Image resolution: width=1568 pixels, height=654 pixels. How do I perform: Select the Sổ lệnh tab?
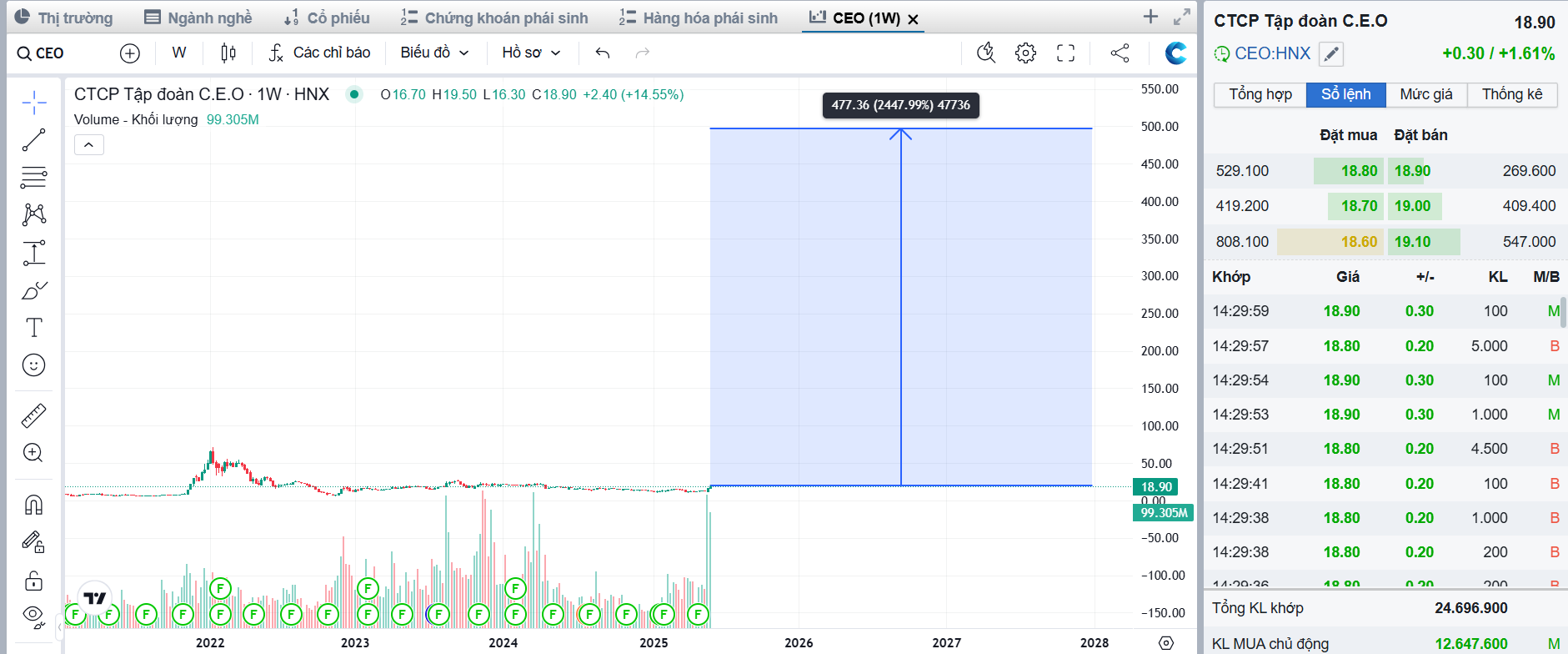pos(1346,94)
